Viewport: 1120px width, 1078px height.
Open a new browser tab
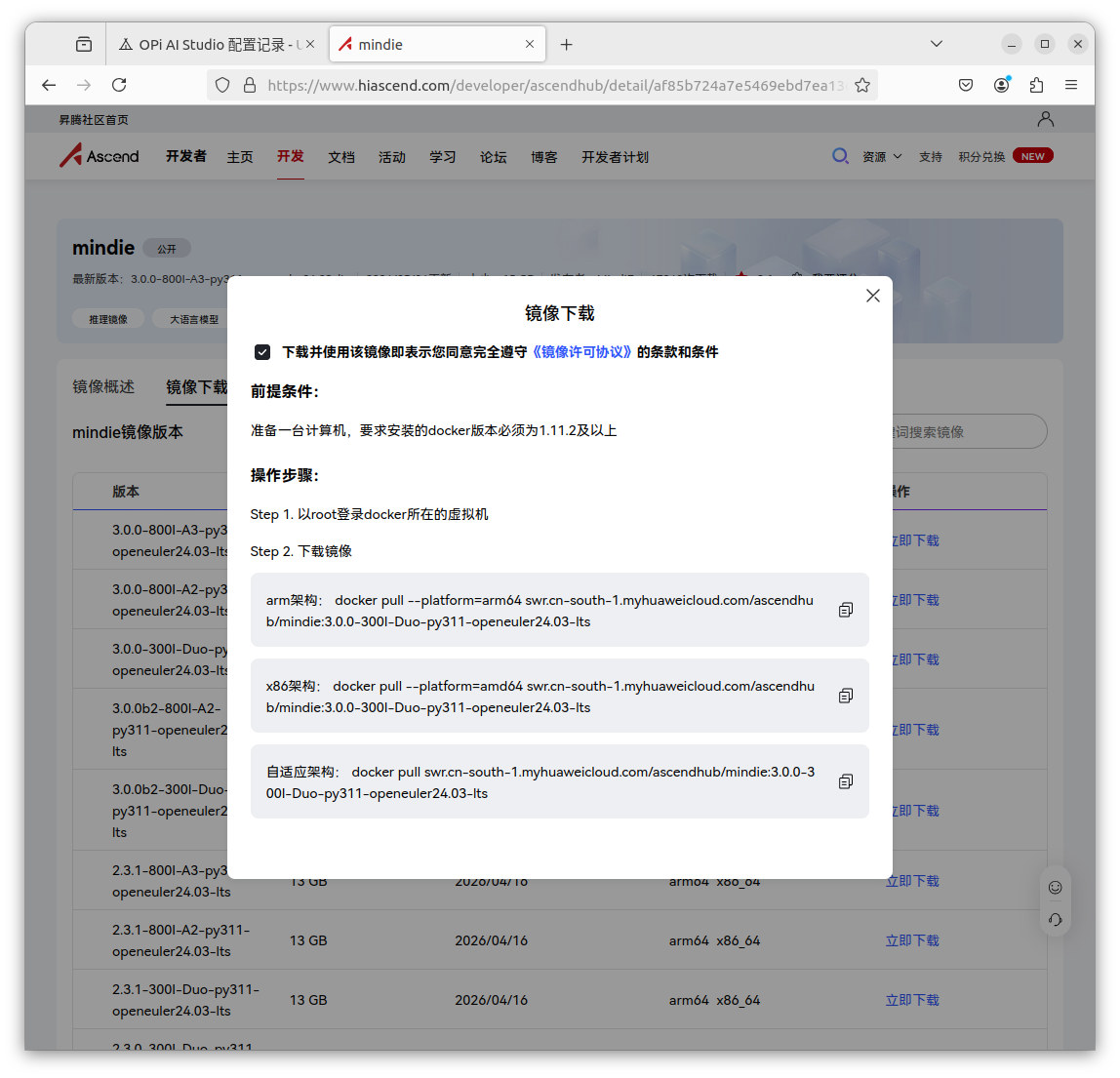pos(567,44)
